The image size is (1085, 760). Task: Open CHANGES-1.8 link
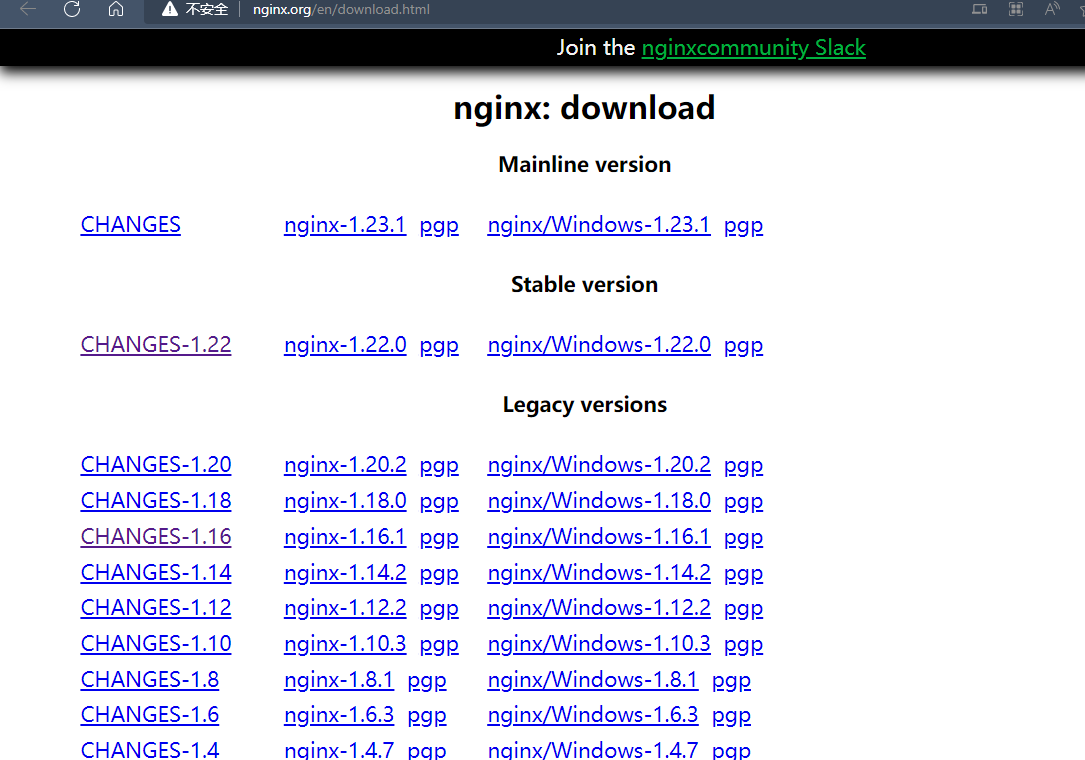(149, 679)
